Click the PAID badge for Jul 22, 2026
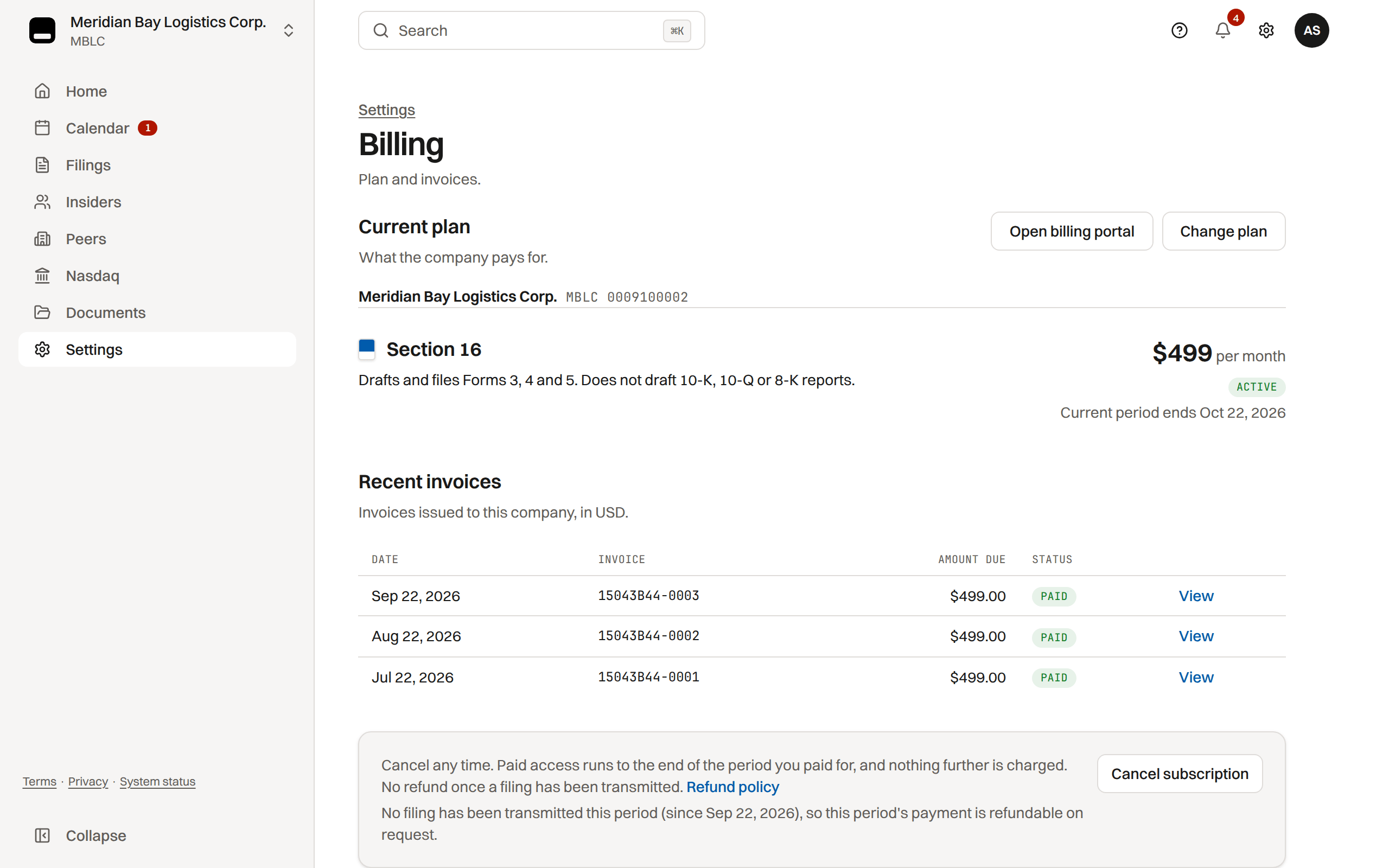The width and height of the screenshot is (1389, 868). coord(1054,678)
